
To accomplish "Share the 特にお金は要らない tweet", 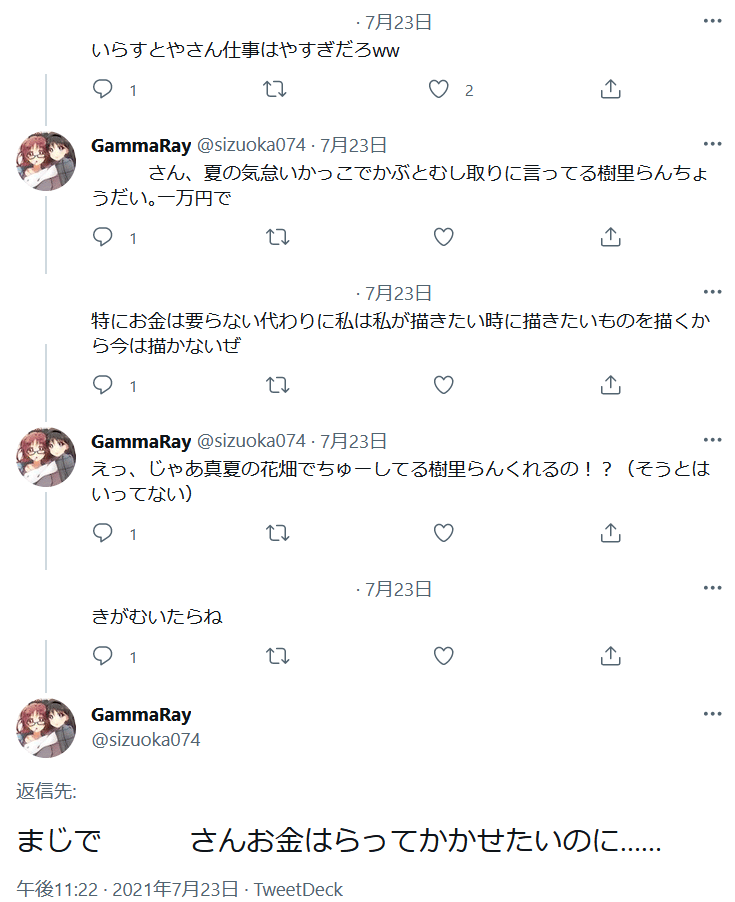I will coord(610,384).
